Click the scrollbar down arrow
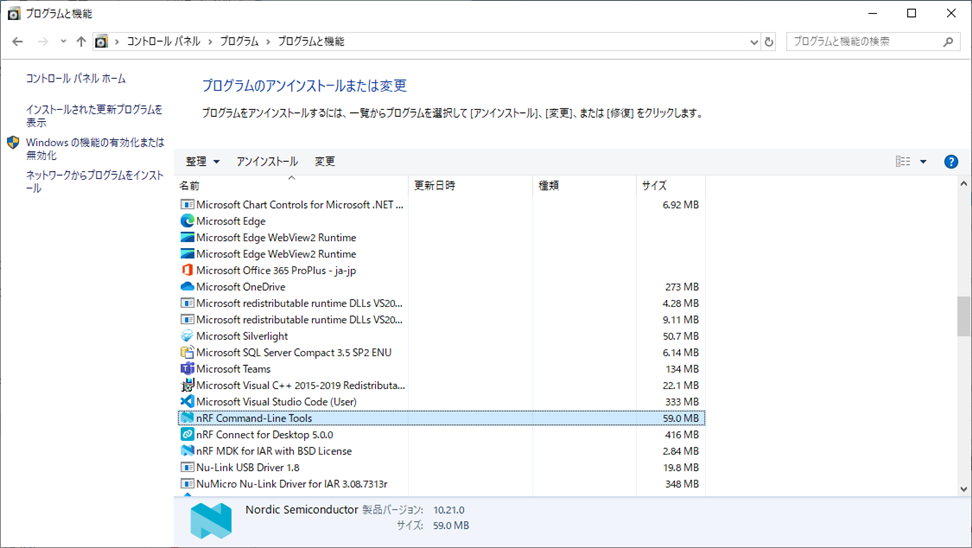Viewport: 972px width, 548px height. click(x=963, y=488)
